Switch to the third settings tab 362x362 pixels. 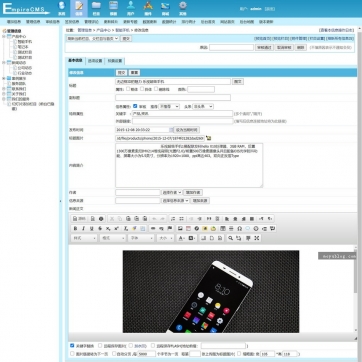coord(115,61)
